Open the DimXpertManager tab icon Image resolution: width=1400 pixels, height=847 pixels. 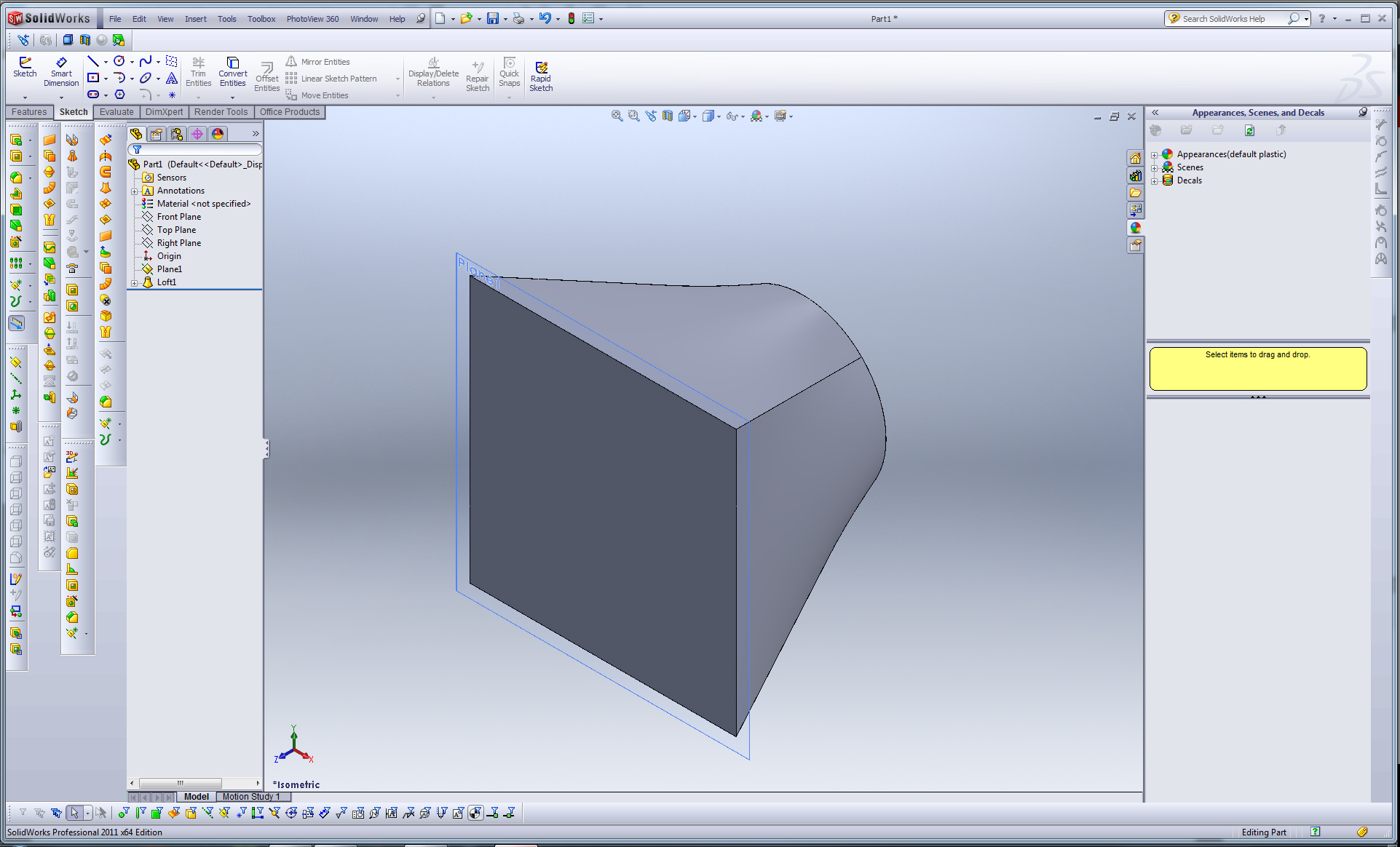197,134
